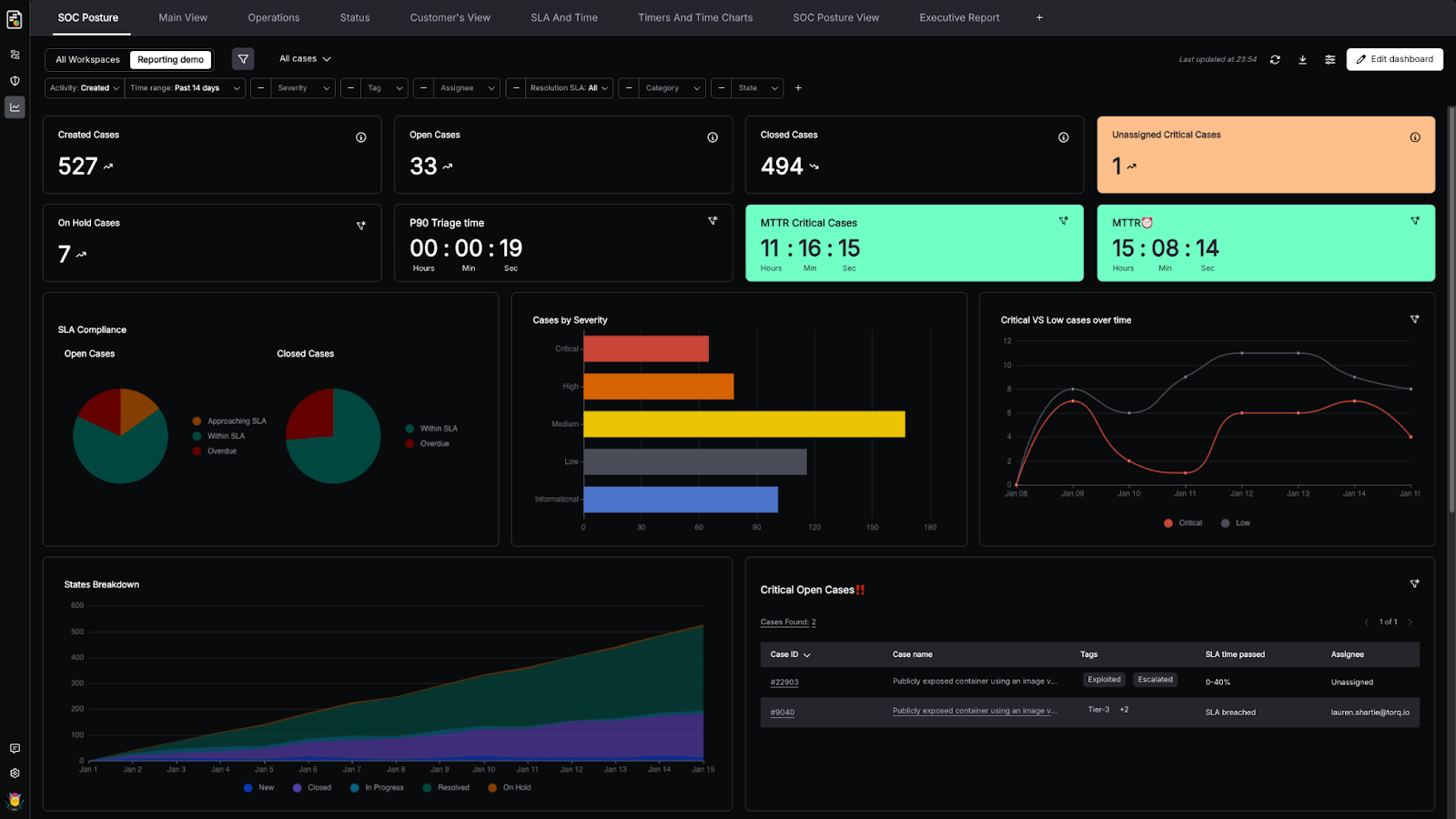Click the Edit dashboard button
Image resolution: width=1456 pixels, height=819 pixels.
1394,59
